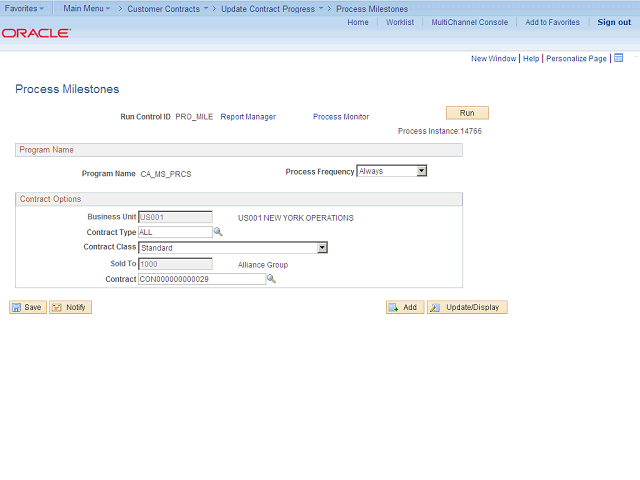Open the Main Menu dropdown
The image size is (640, 480).
click(86, 8)
